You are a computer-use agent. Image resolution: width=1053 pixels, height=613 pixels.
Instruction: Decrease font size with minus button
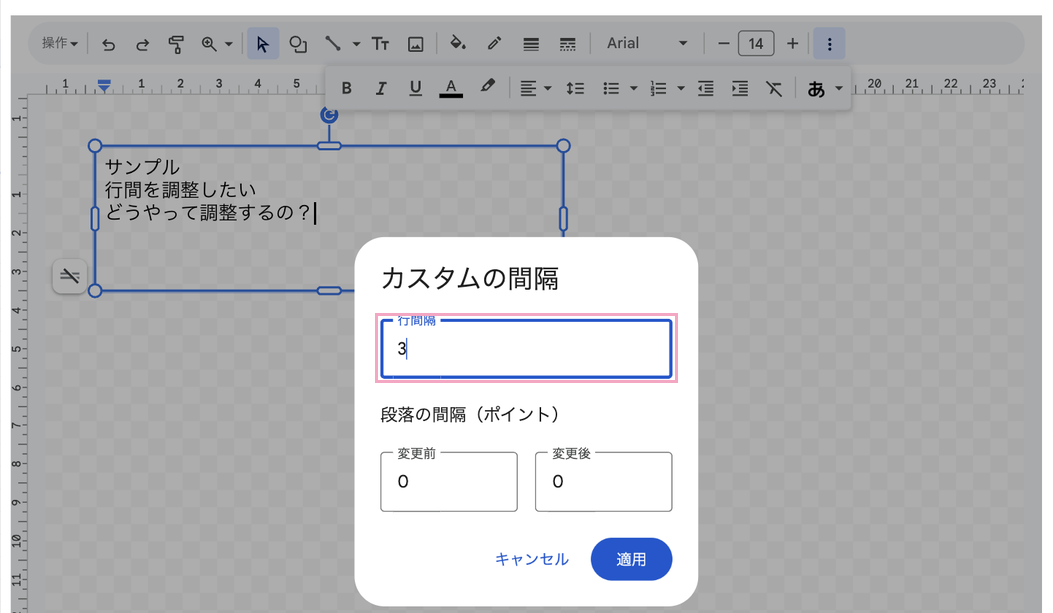(723, 44)
